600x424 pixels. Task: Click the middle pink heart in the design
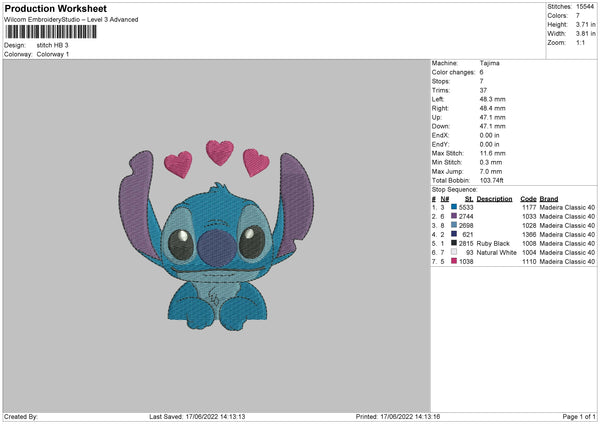(219, 151)
